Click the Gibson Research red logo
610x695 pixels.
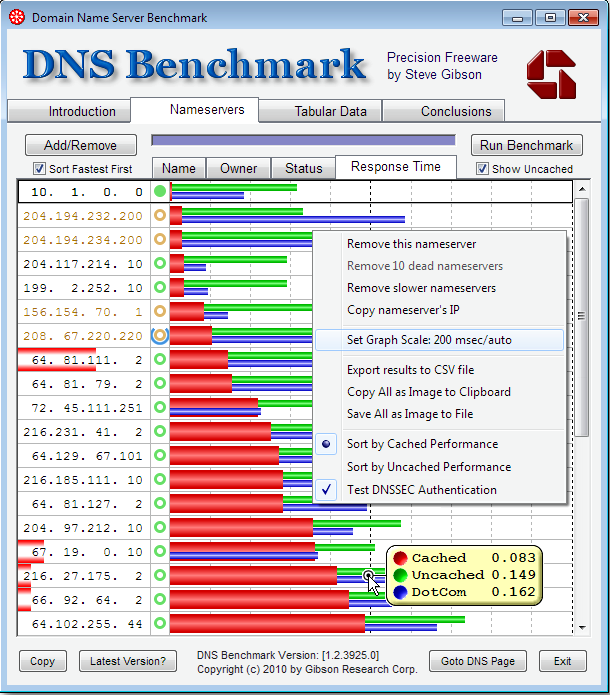click(x=551, y=74)
